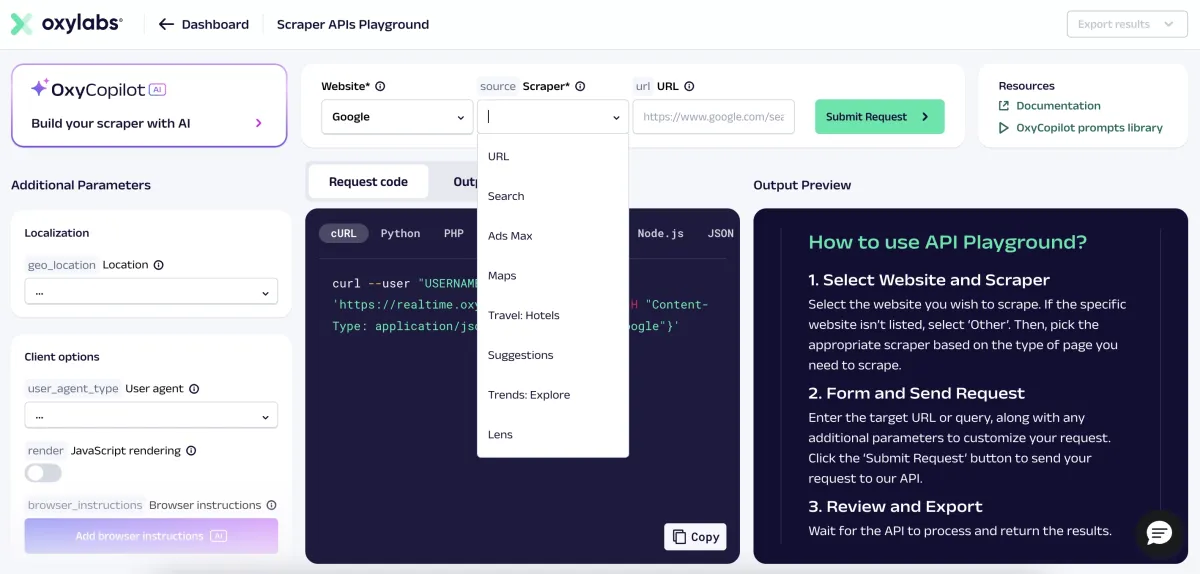Image resolution: width=1200 pixels, height=574 pixels.
Task: Switch to Python code tab
Action: 400,233
